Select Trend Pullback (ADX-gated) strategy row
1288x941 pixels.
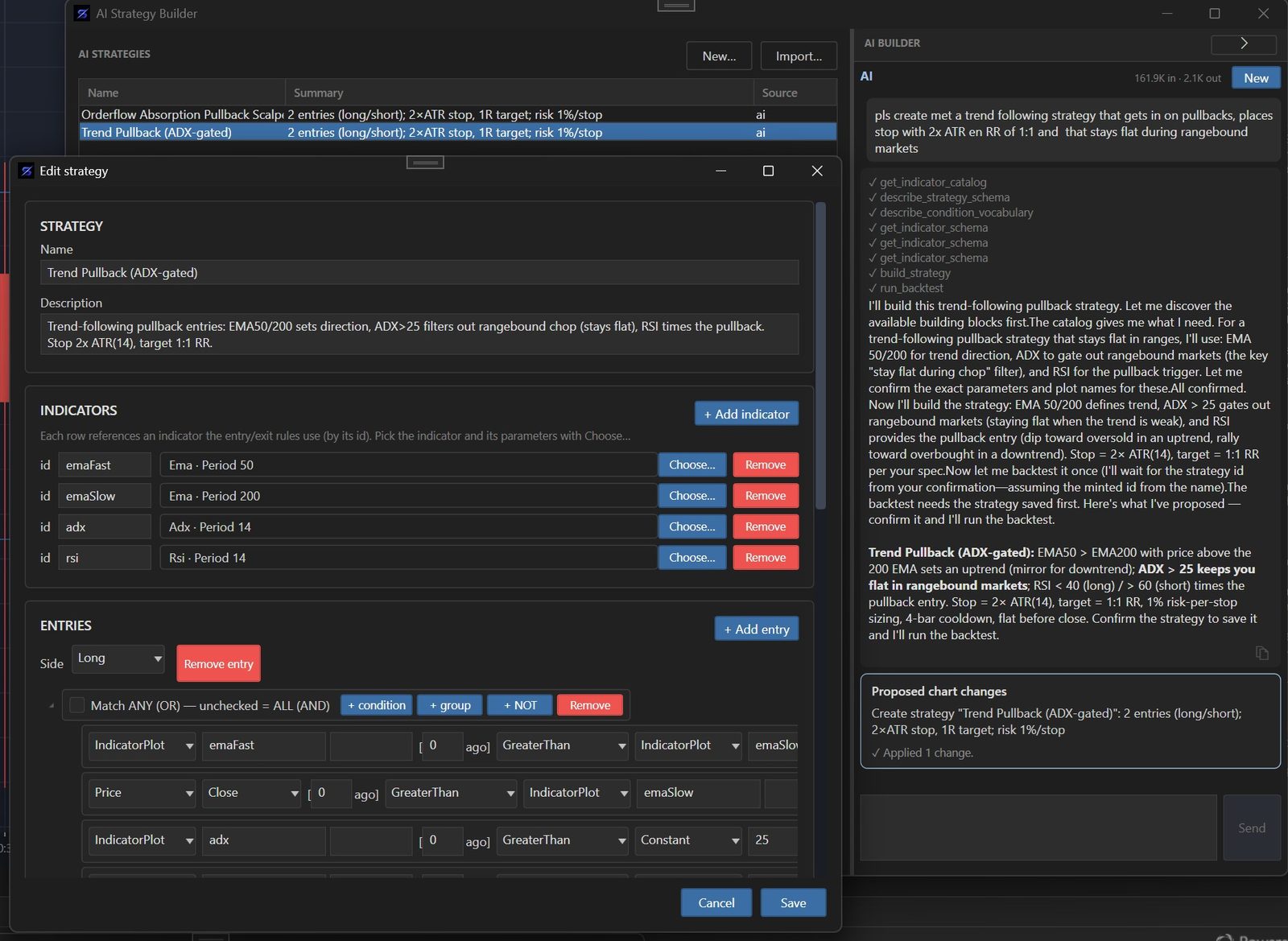click(458, 132)
